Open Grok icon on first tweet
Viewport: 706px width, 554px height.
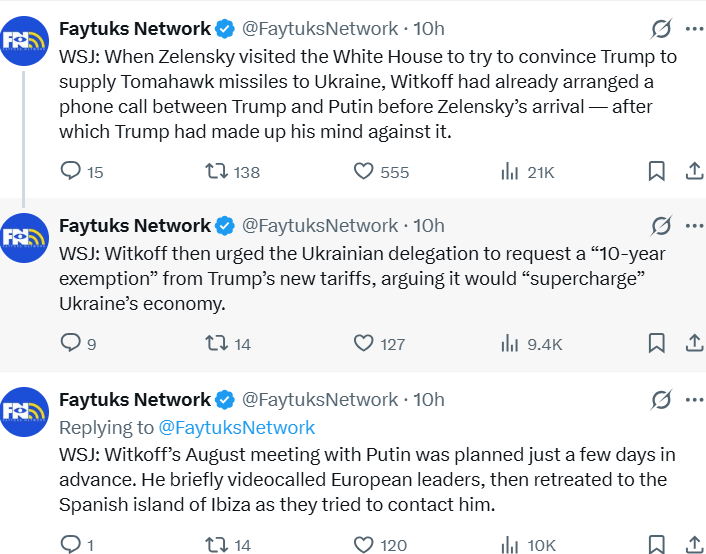click(x=661, y=28)
